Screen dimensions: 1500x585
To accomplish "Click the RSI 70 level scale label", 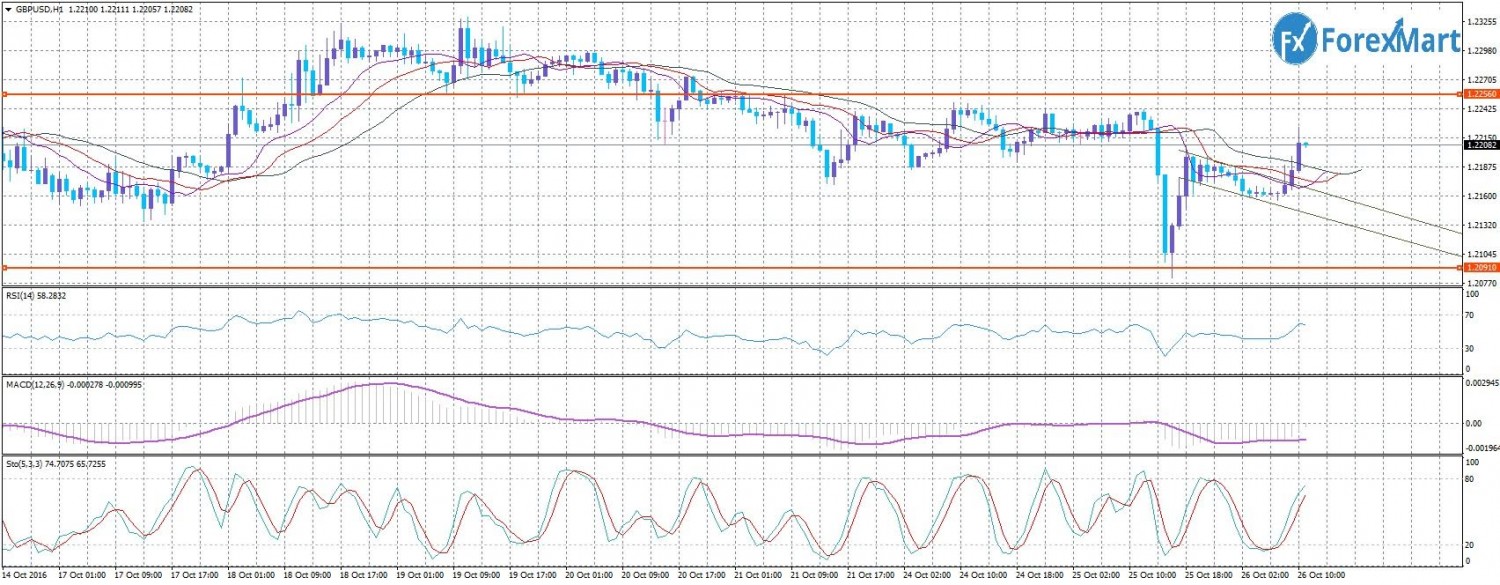I will click(x=1471, y=316).
